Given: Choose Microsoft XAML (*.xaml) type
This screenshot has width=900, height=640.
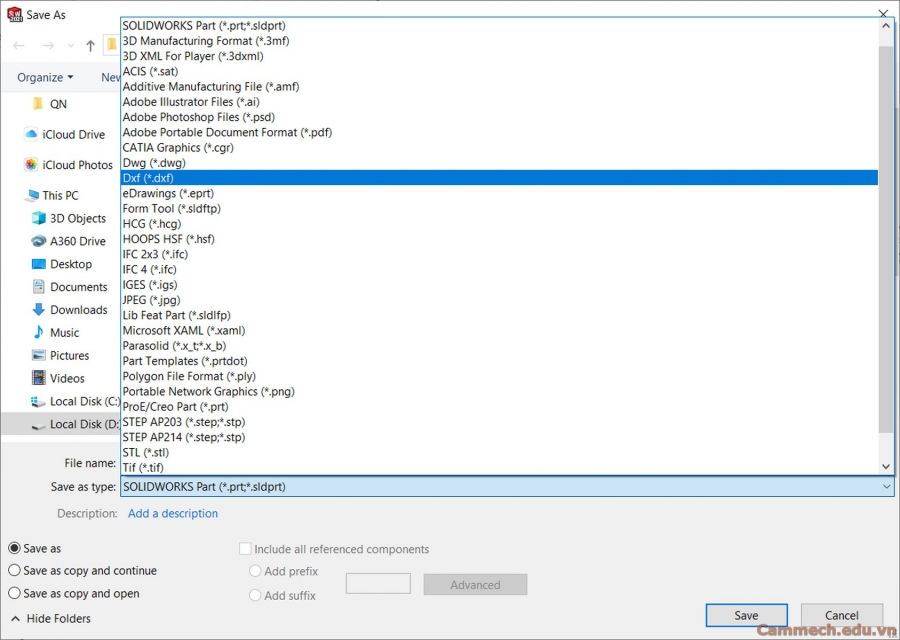Looking at the screenshot, I should [499, 331].
